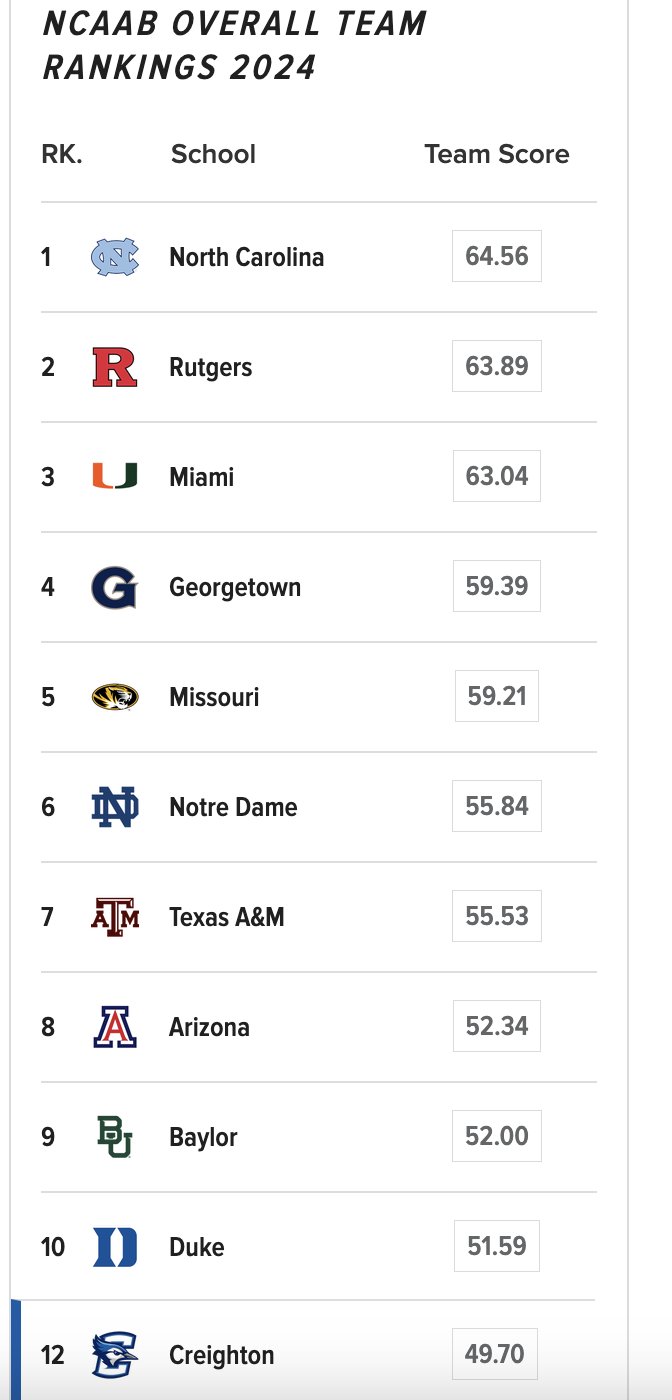Viewport: 672px width, 1400px height.
Task: Open the North Carolina school link
Action: click(247, 257)
